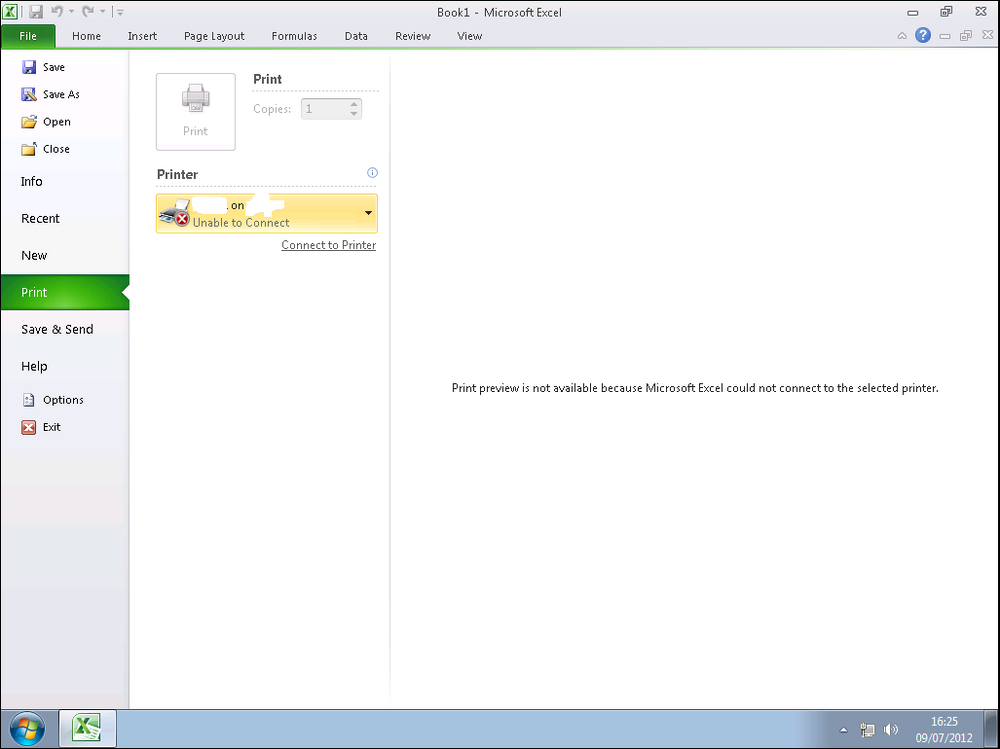Minimize the Ribbon using the caret icon

click(902, 36)
